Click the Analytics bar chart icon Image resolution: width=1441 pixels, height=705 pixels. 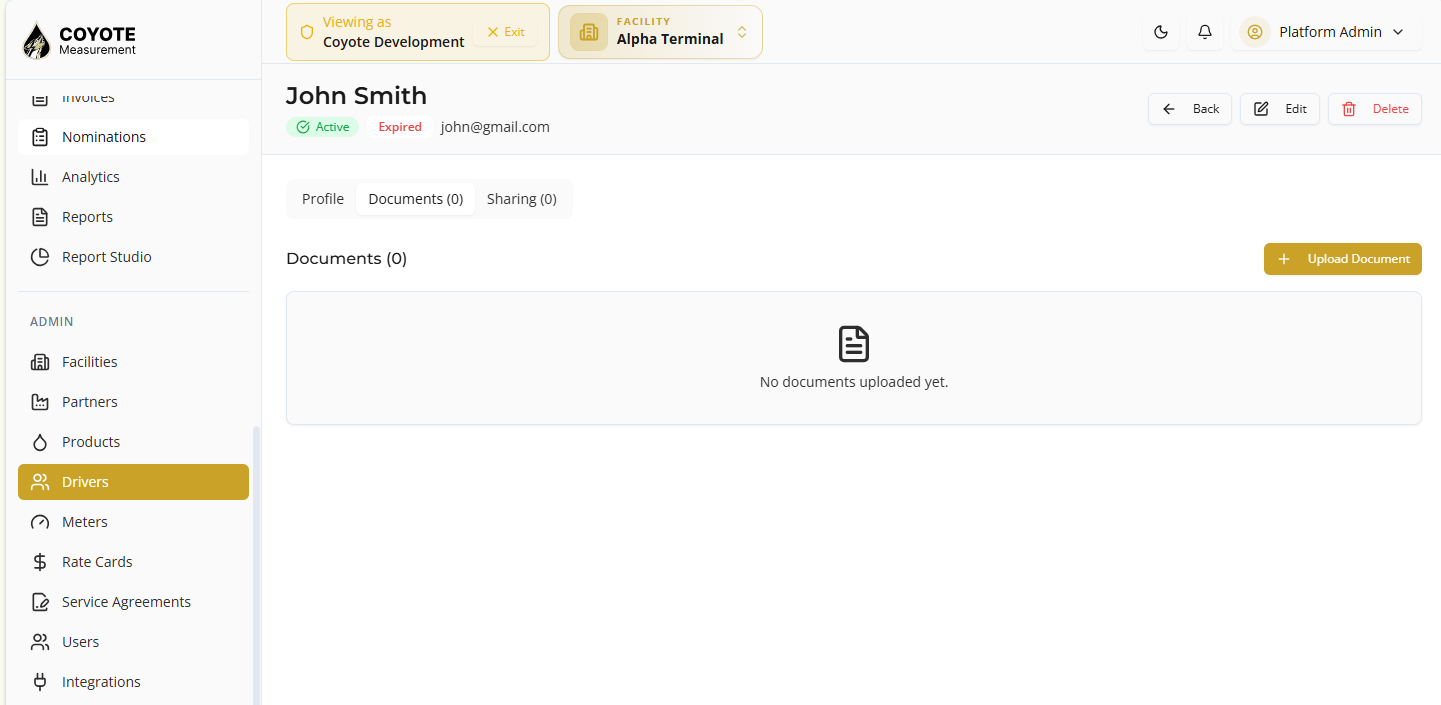[x=40, y=177]
